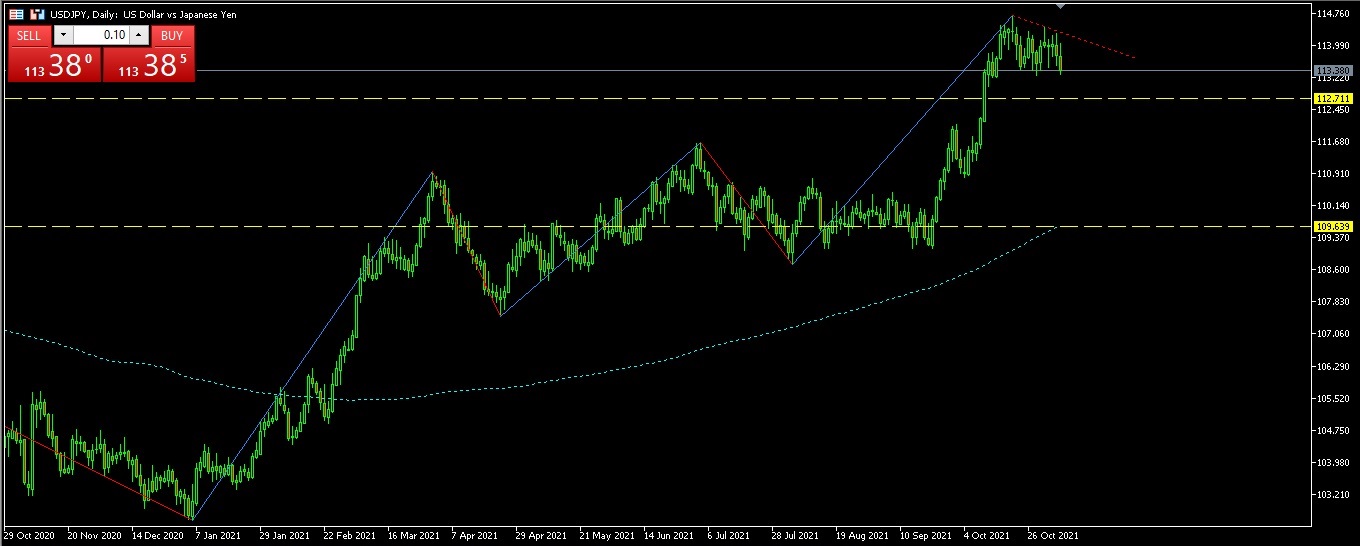Select the gray chart shift triangle marker

point(1060,7)
